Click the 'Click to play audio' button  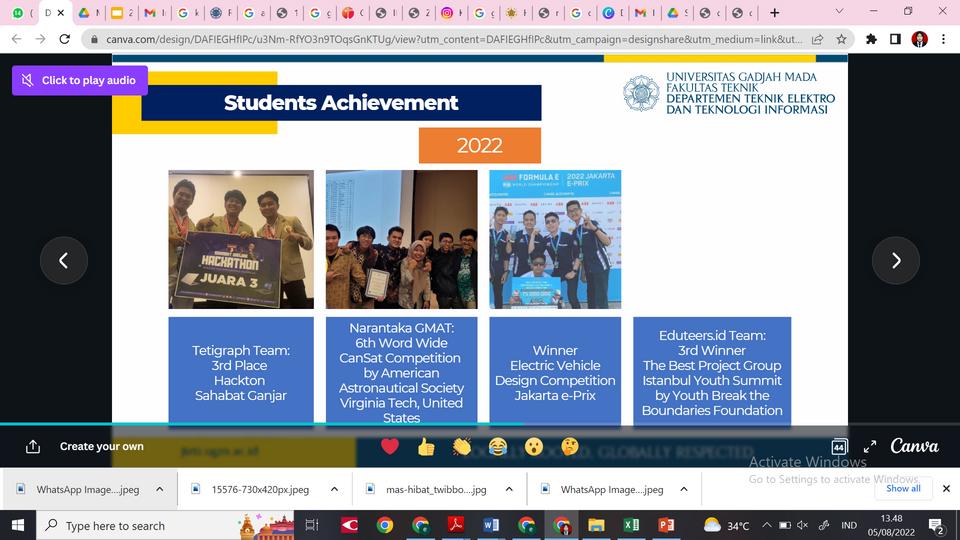pyautogui.click(x=80, y=80)
